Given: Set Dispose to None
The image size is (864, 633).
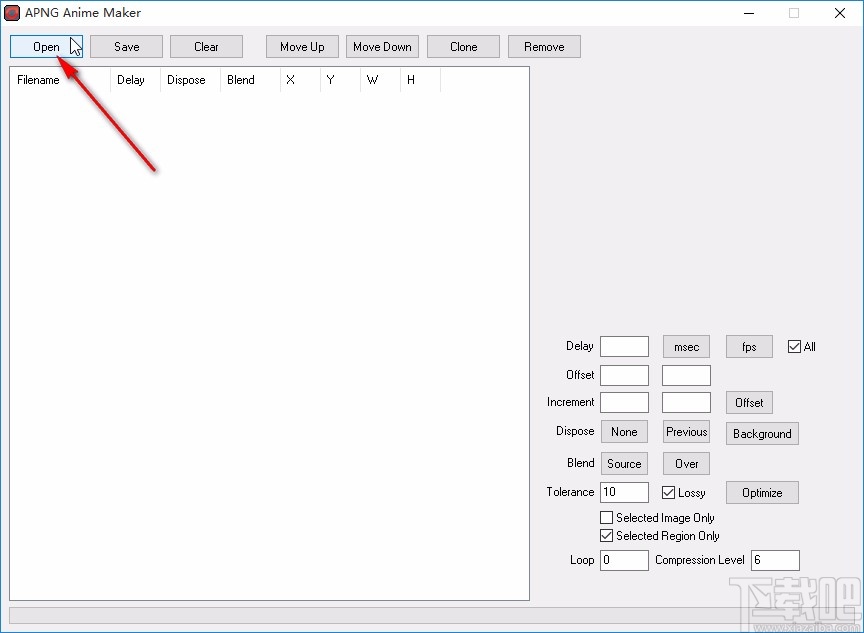Looking at the screenshot, I should point(624,432).
